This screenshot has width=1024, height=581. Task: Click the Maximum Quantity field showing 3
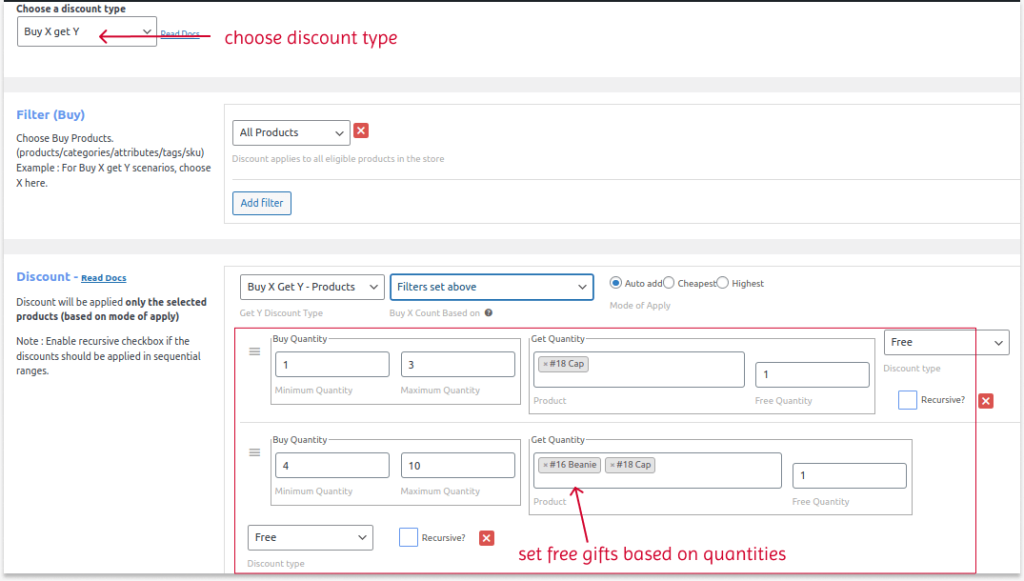point(457,364)
